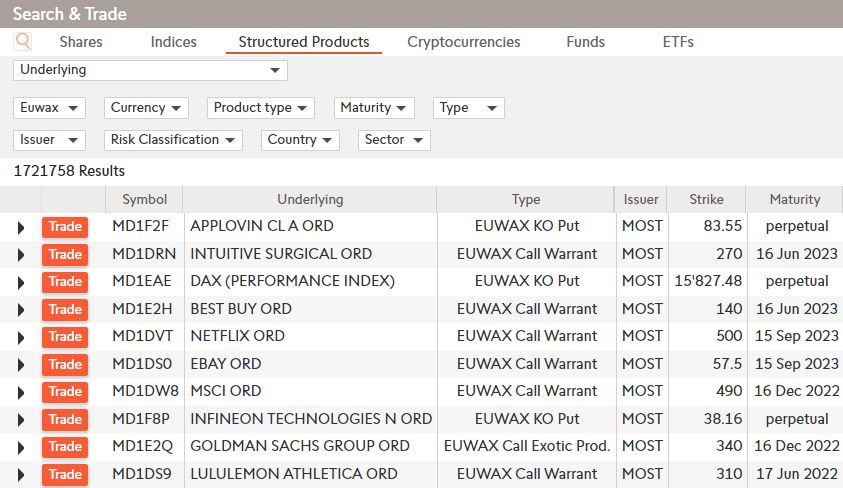
Task: Open the Euwax filter dropdown
Action: [50, 108]
